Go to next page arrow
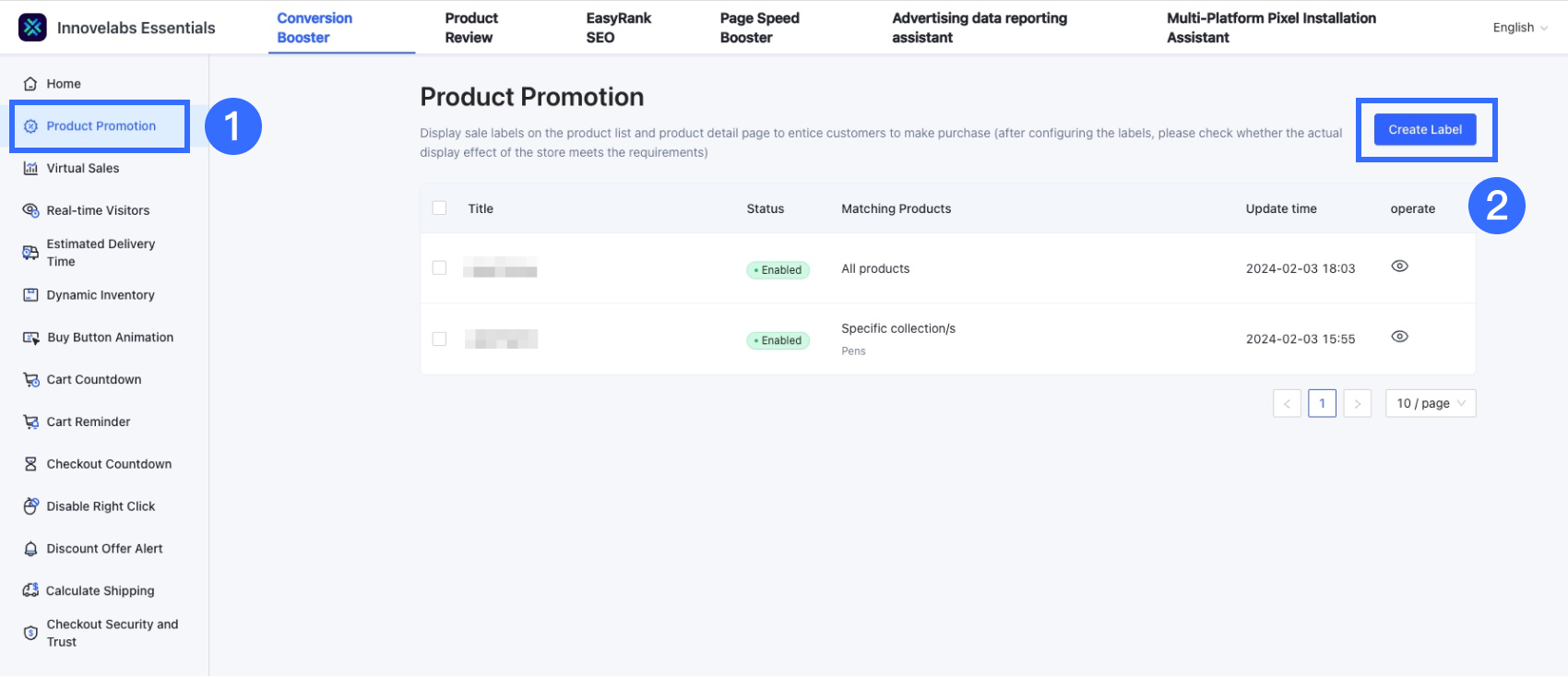The width and height of the screenshot is (1568, 677). (x=1357, y=403)
